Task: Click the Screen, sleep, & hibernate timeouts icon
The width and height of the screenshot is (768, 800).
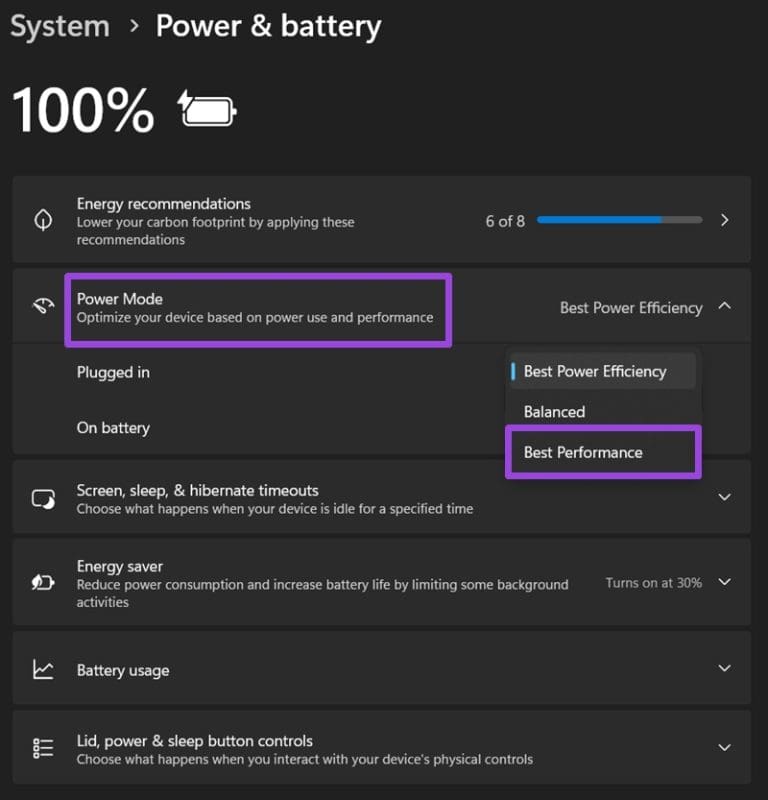Action: [42, 497]
